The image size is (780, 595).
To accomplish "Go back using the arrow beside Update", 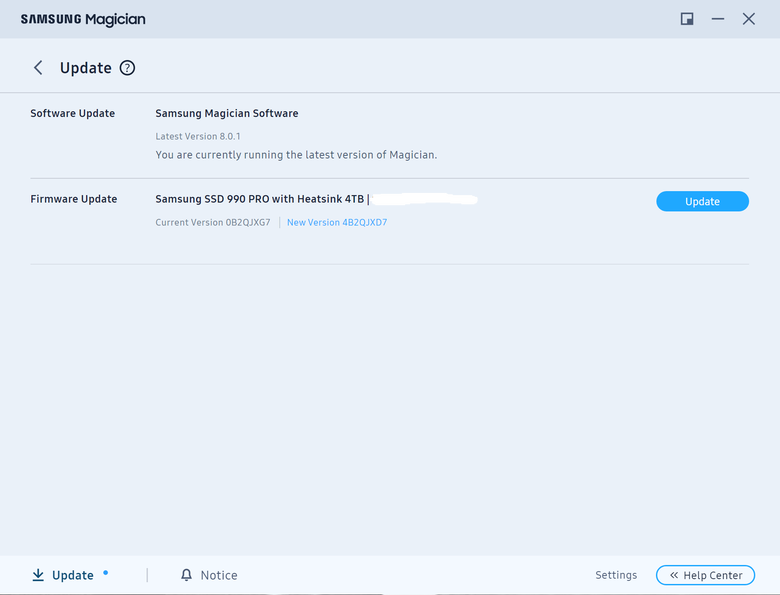I will (x=38, y=68).
